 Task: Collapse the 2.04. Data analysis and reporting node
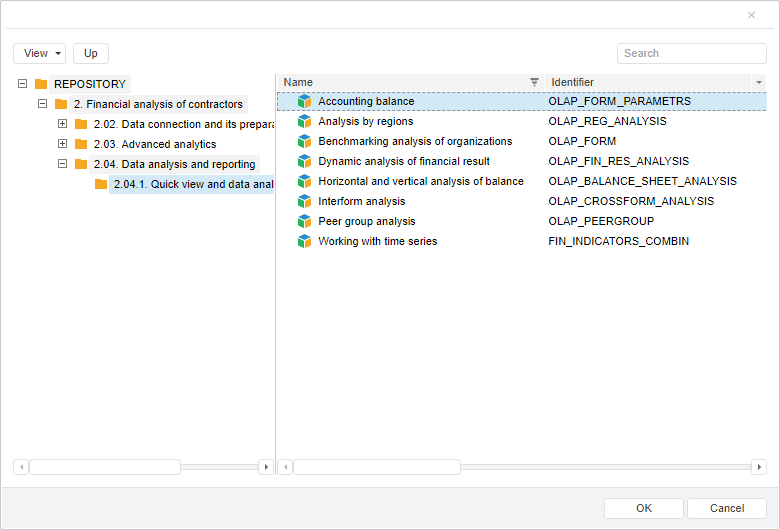click(62, 163)
